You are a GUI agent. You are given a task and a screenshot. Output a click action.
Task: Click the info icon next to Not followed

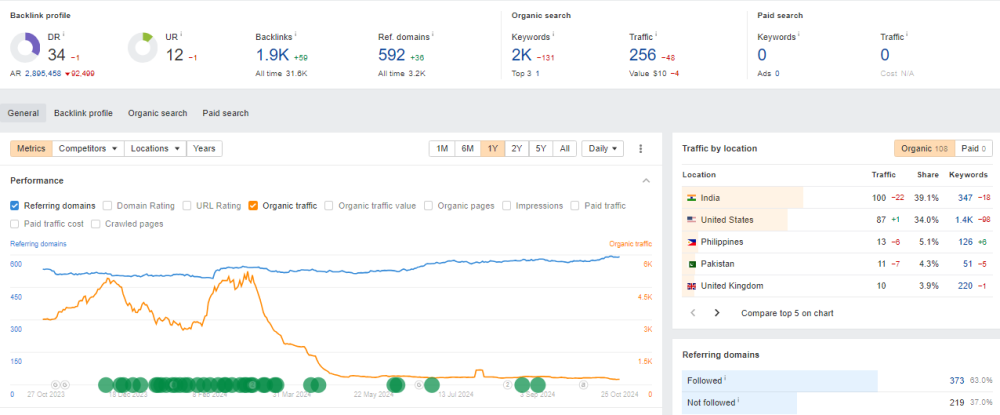point(739,401)
